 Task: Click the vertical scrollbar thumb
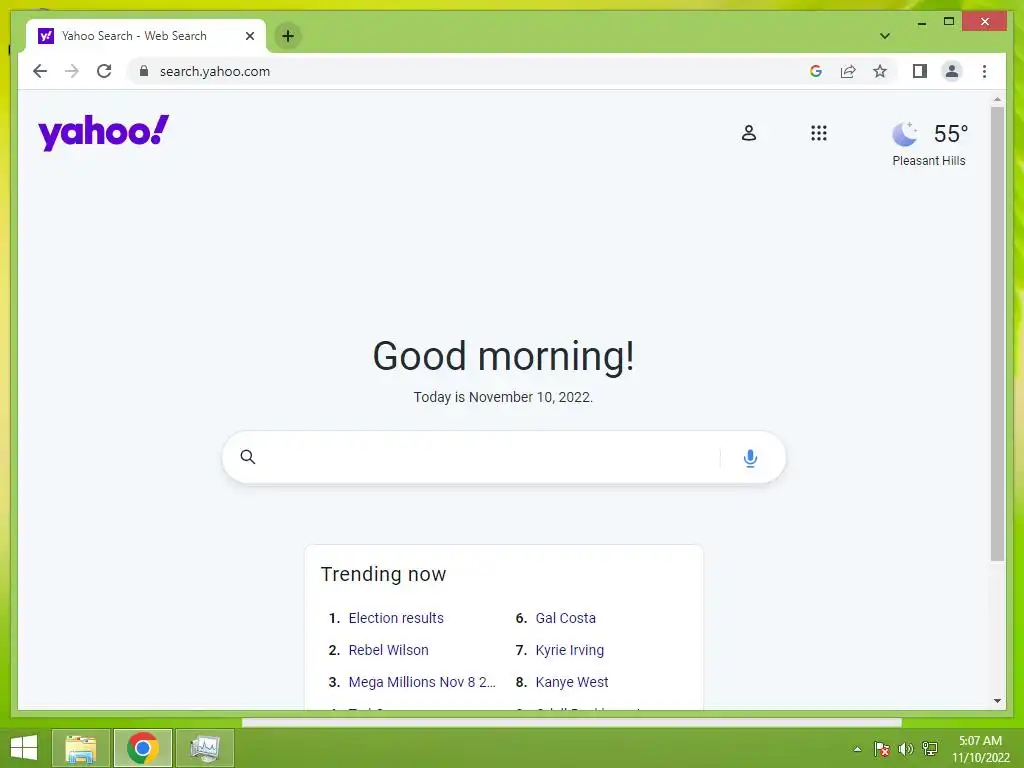[x=997, y=333]
